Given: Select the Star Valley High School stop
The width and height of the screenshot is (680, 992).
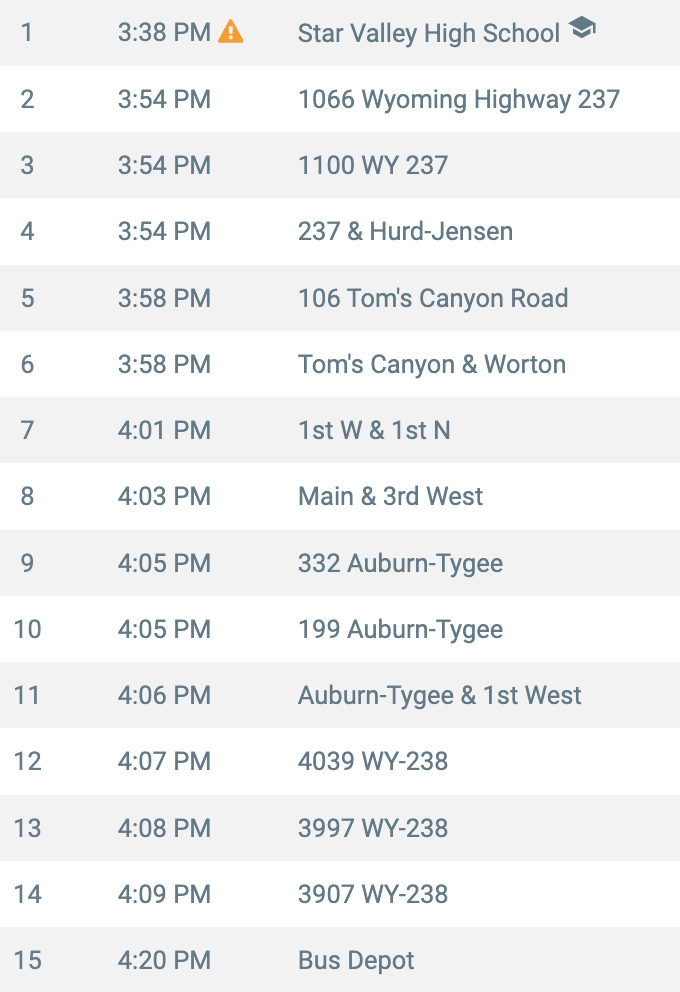Looking at the screenshot, I should pos(340,33).
